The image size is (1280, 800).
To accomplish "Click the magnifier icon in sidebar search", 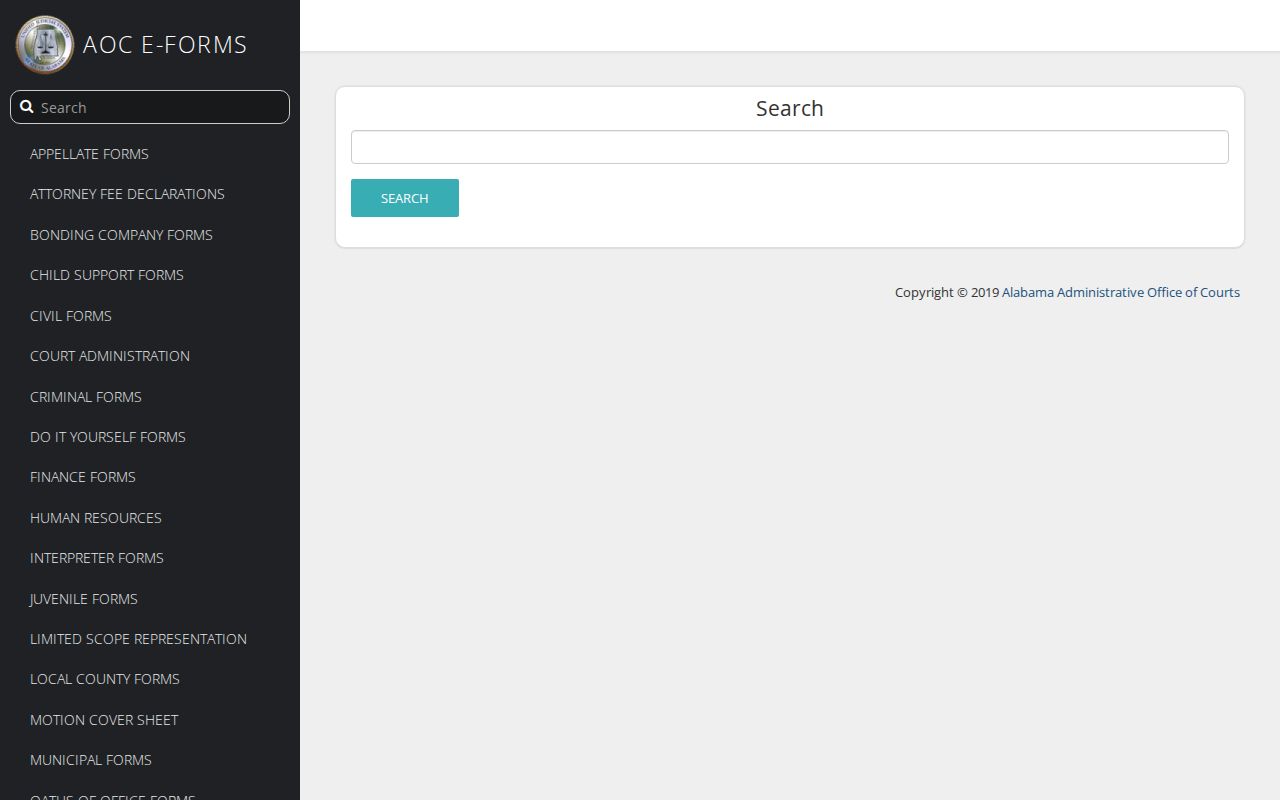I will (x=27, y=107).
